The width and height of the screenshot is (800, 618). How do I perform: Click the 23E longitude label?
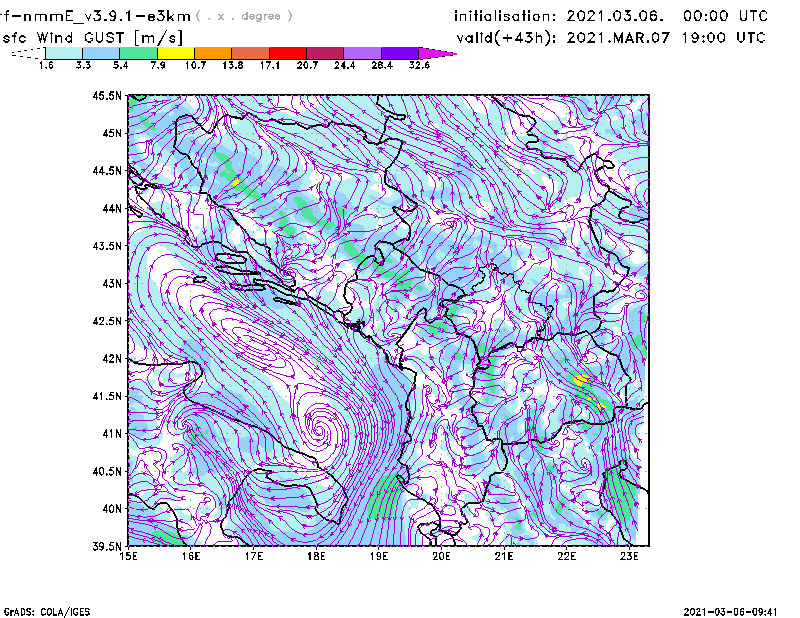click(629, 556)
